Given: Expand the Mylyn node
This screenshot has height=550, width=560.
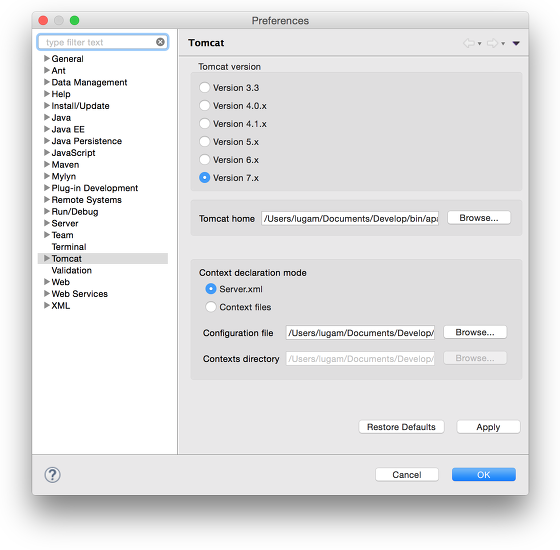Looking at the screenshot, I should (x=46, y=176).
